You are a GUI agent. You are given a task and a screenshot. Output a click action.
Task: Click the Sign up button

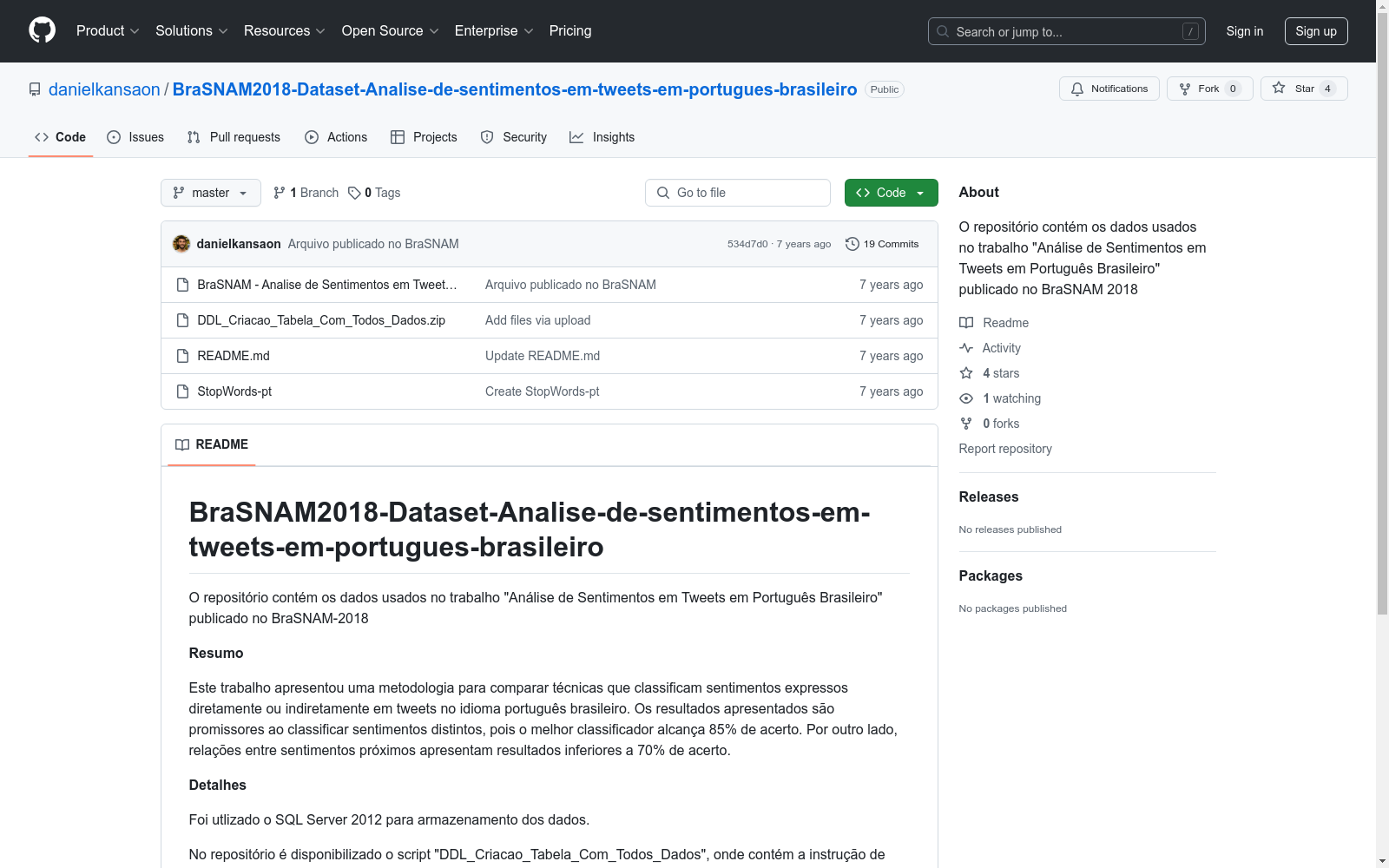[1316, 31]
